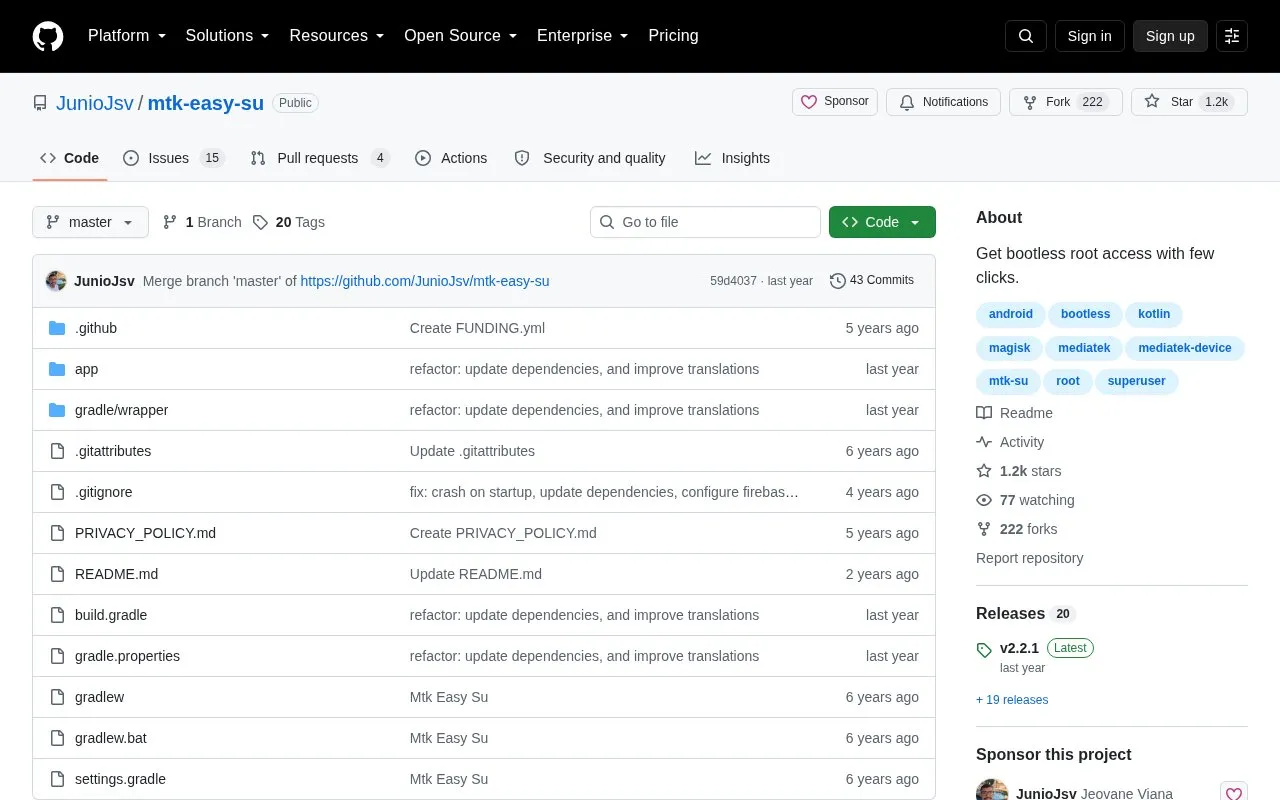Expand the Enterprise menu
The height and width of the screenshot is (800, 1280).
[x=583, y=36]
